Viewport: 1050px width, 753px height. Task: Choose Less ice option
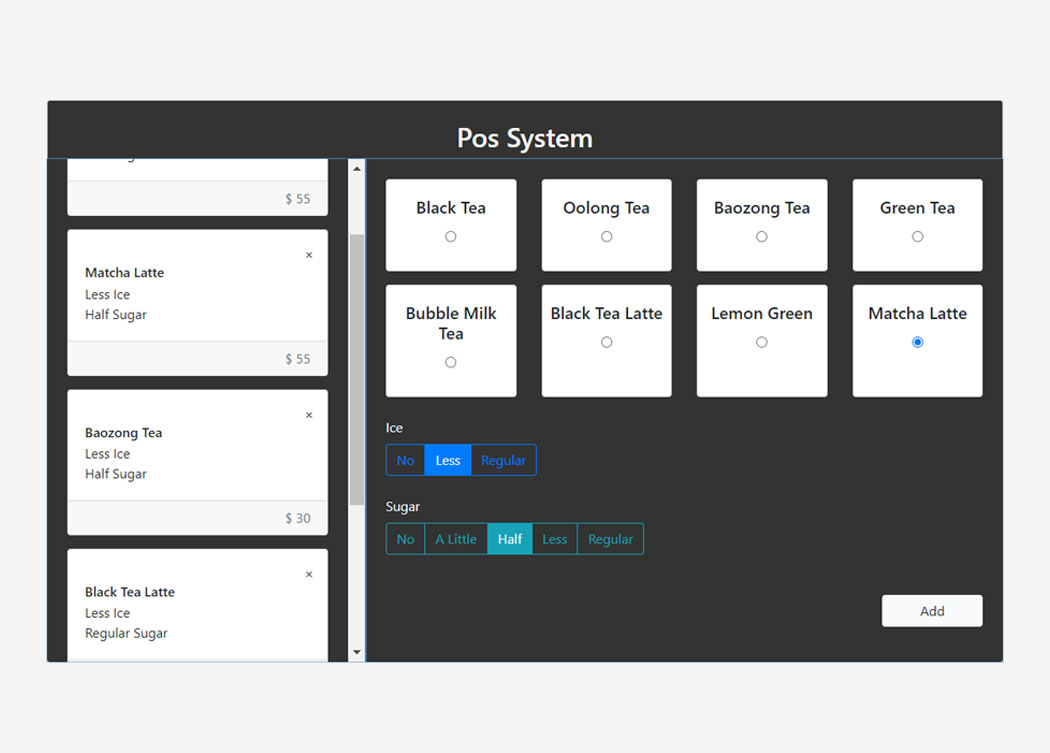pos(448,460)
